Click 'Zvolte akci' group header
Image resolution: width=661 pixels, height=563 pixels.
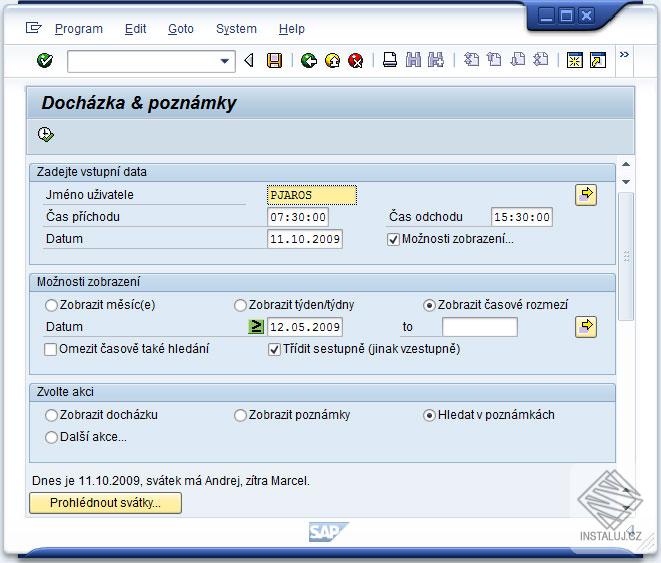[322, 392]
